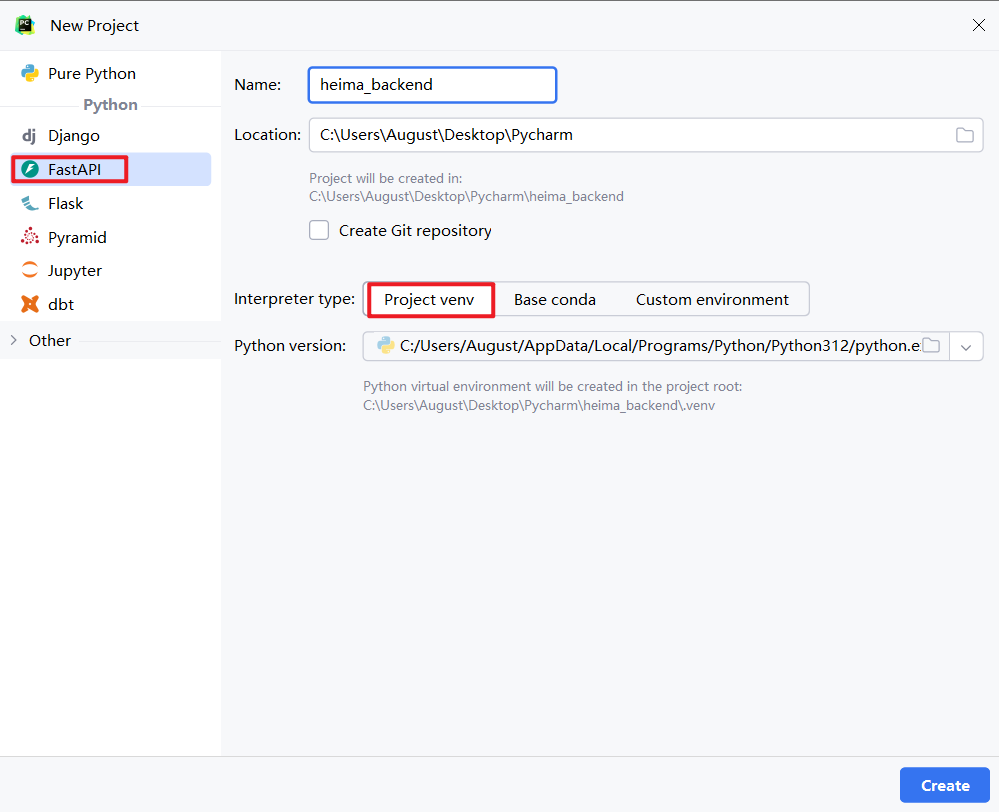Screen dimensions: 999x812
Task: Click the PyCharm logo in title bar
Action: 25,25
